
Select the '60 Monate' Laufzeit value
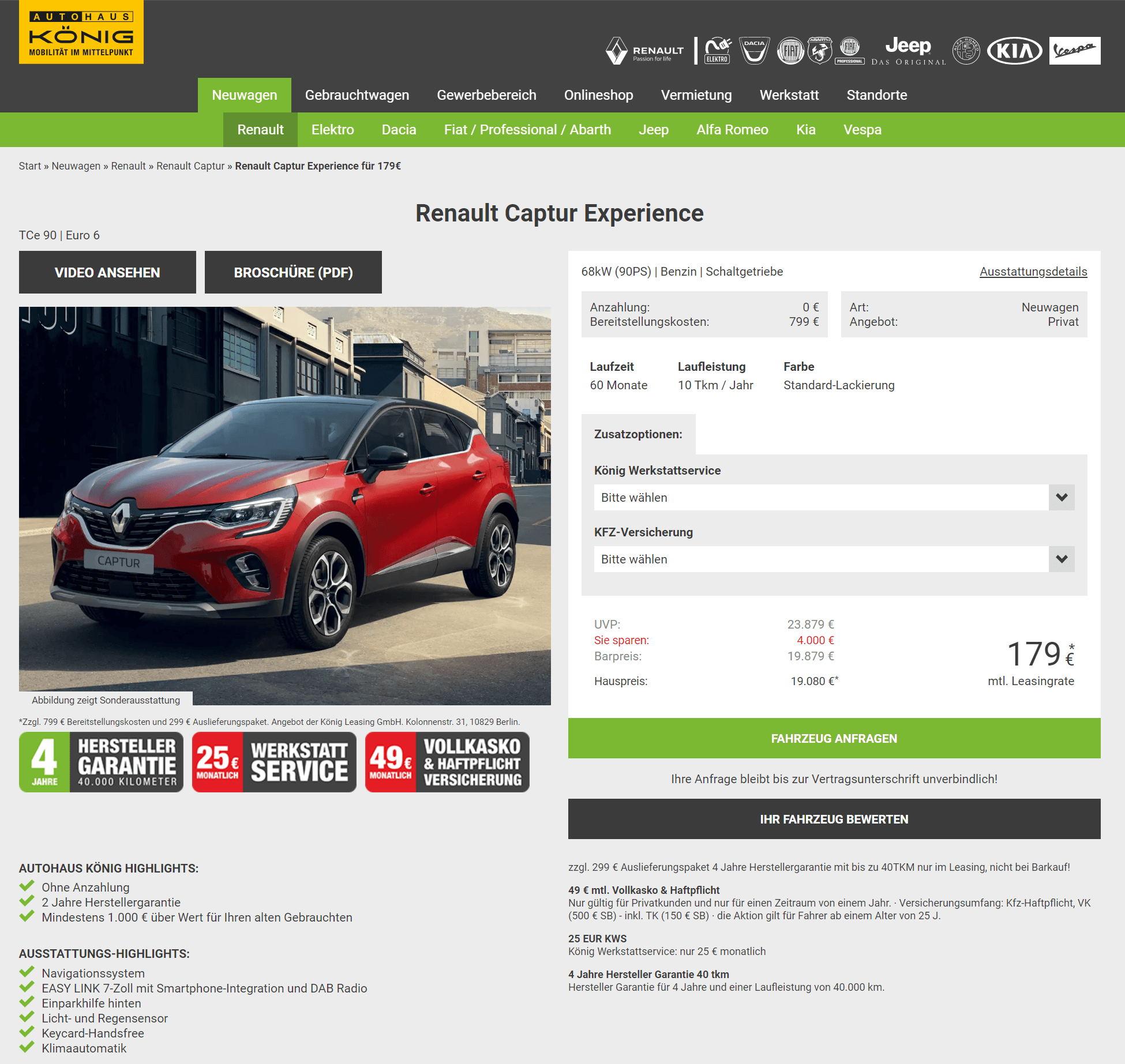618,385
